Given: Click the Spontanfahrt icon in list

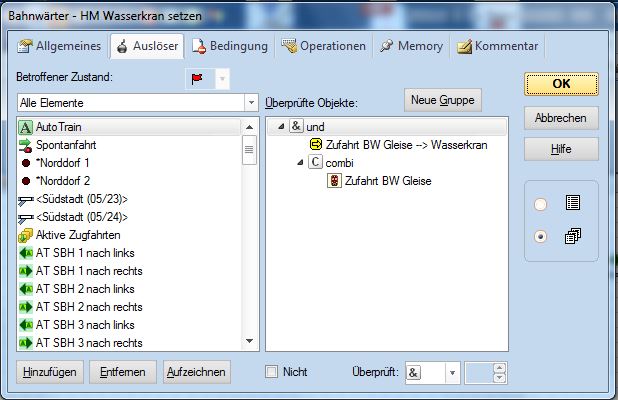Looking at the screenshot, I should (25, 145).
